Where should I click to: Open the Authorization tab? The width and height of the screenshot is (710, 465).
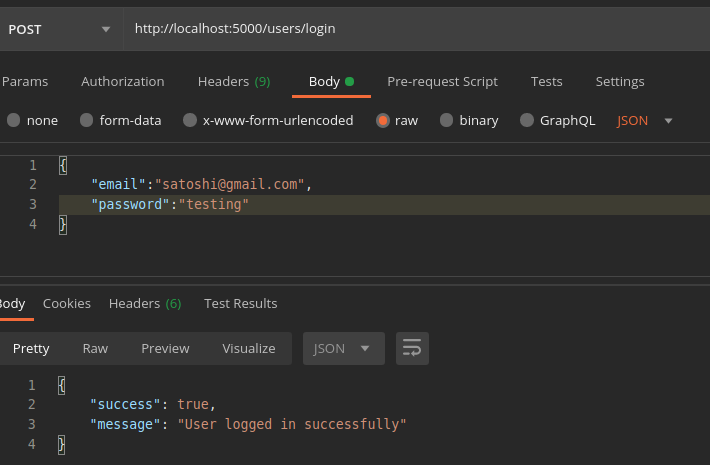pyautogui.click(x=122, y=81)
